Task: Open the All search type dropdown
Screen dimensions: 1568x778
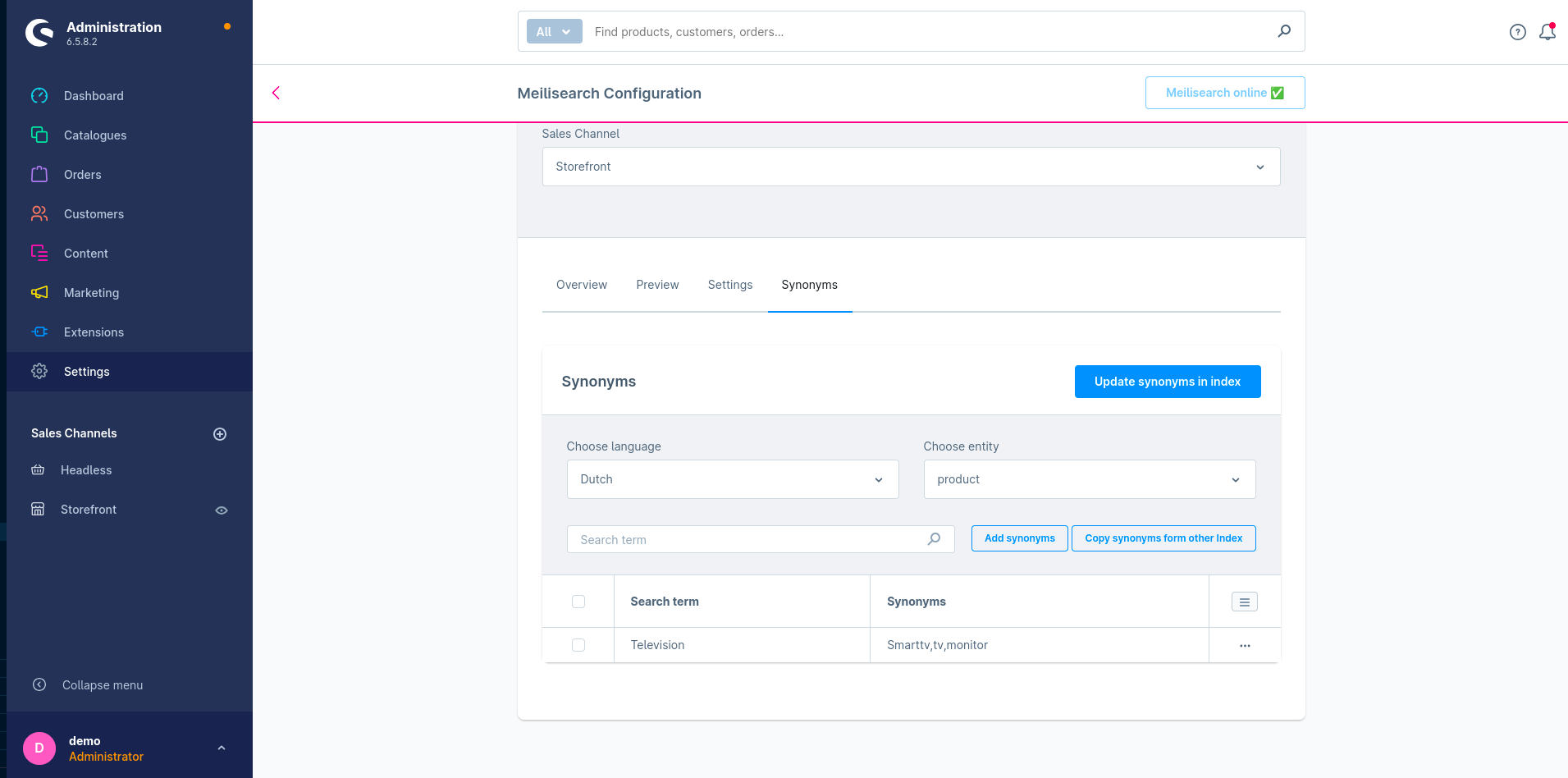Action: (554, 32)
